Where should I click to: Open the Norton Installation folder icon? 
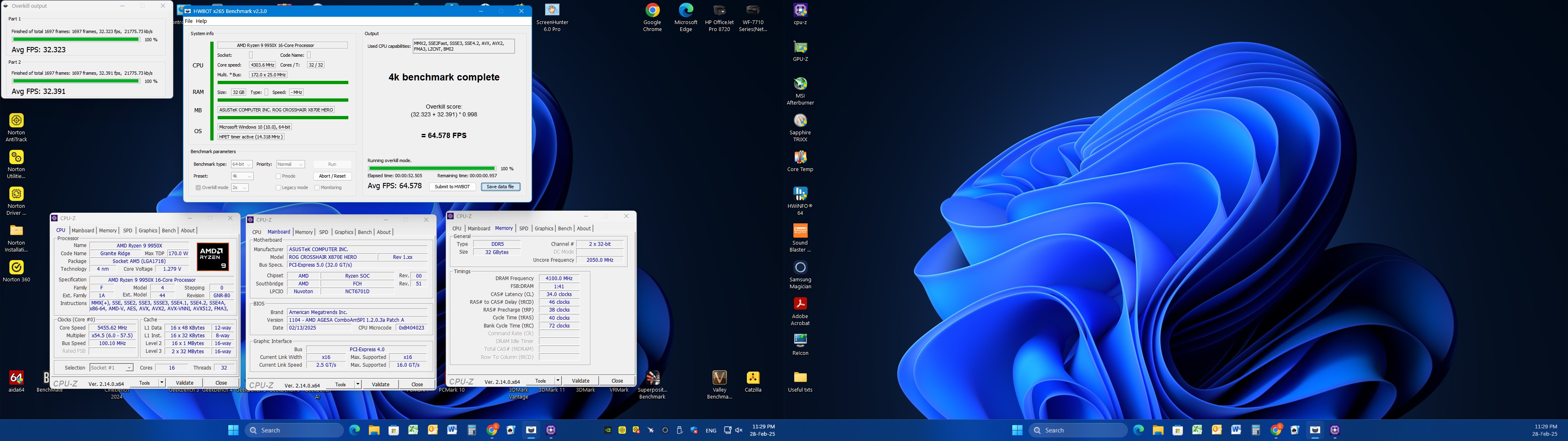click(16, 238)
